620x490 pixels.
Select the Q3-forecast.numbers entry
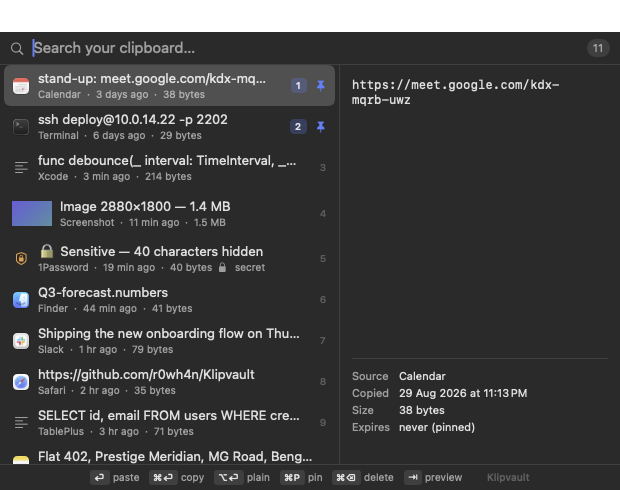coord(169,300)
